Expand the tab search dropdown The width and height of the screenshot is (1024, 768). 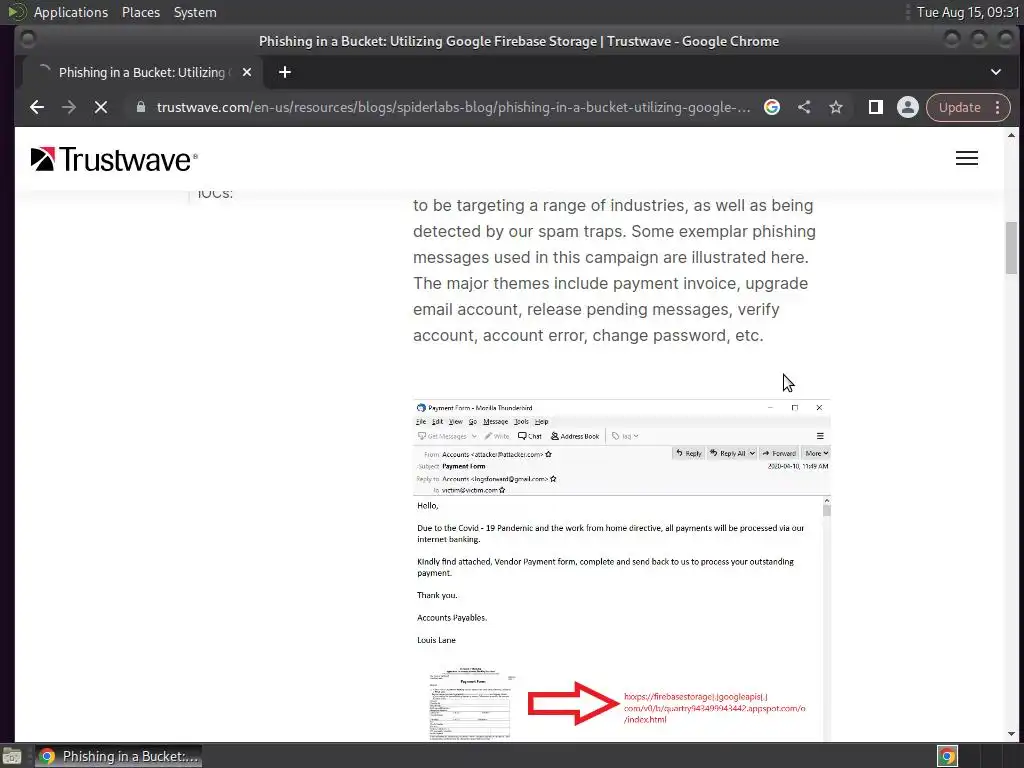pos(996,72)
